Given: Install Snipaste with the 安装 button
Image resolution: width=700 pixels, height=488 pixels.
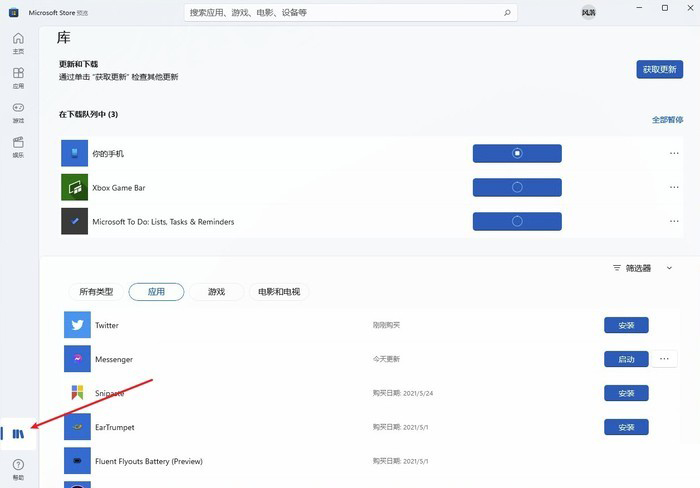Looking at the screenshot, I should click(x=626, y=393).
